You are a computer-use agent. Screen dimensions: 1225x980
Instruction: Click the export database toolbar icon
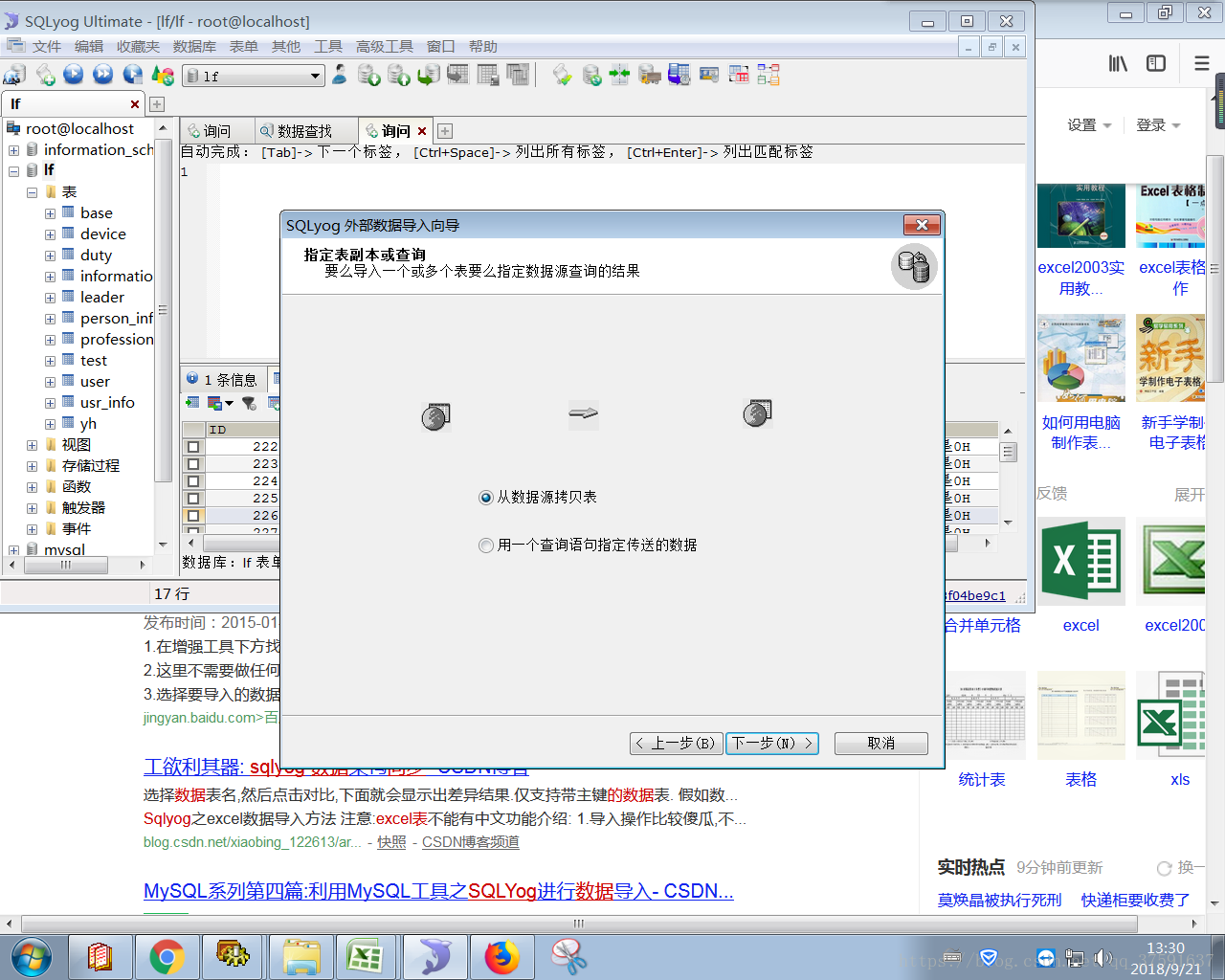[x=370, y=75]
